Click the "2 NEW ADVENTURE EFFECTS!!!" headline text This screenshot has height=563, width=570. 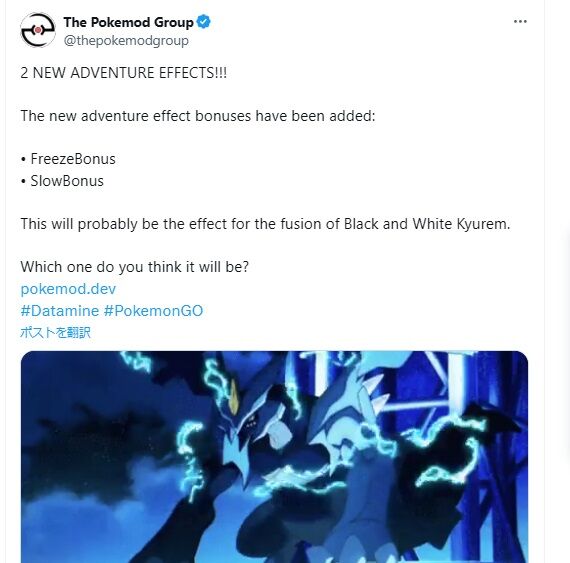coord(124,73)
